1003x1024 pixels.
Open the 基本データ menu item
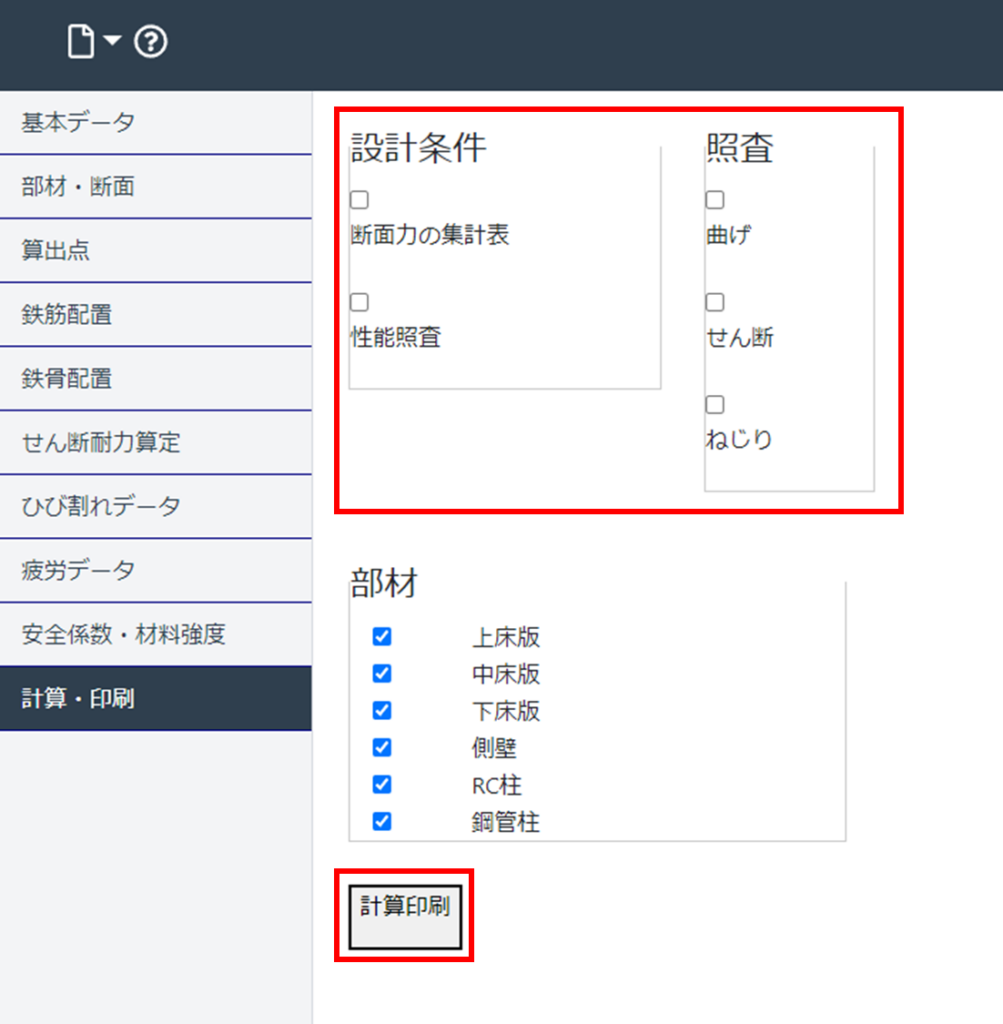[155, 122]
